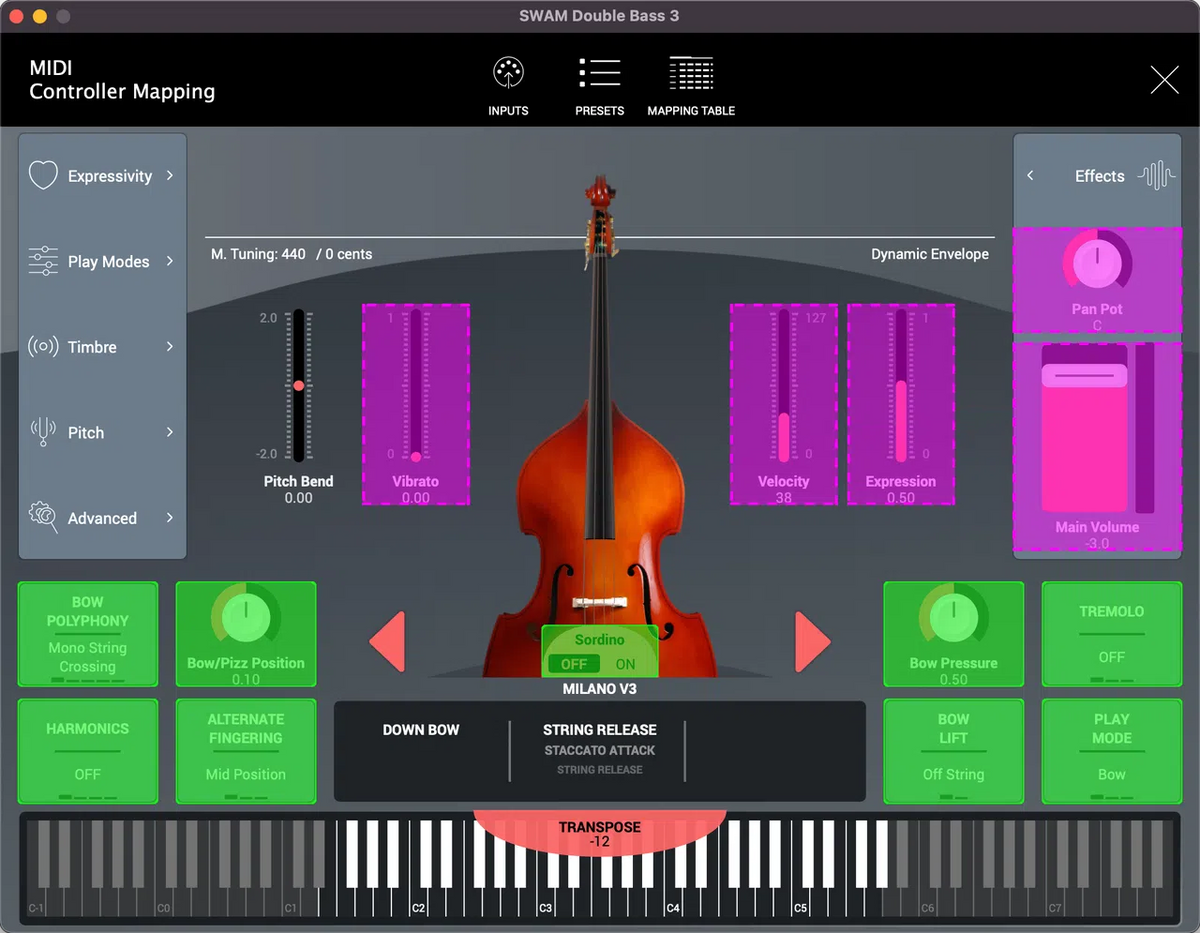Open the Advanced settings
Screen dimensions: 1200x933
[x=102, y=518]
